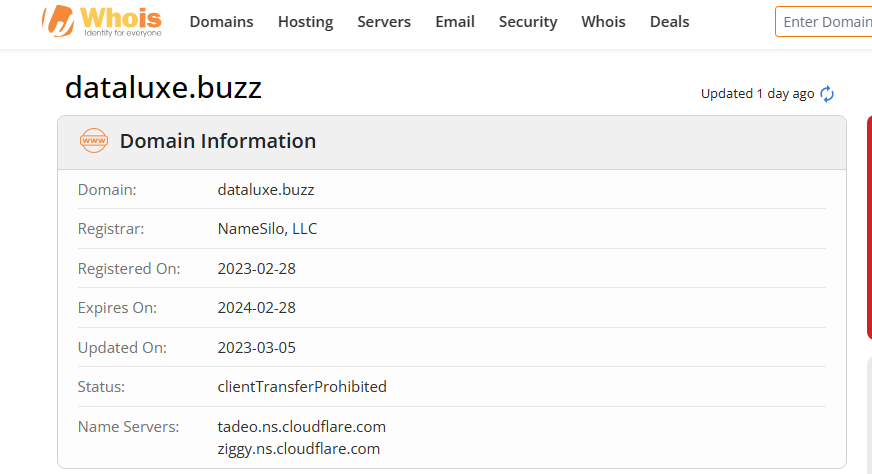Click the orange WWW domain icon
The width and height of the screenshot is (872, 474).
[x=94, y=141]
